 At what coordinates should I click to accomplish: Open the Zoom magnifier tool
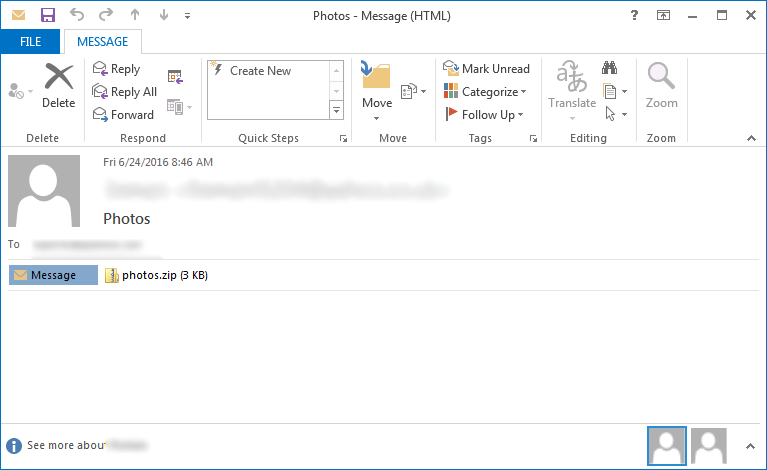point(661,86)
